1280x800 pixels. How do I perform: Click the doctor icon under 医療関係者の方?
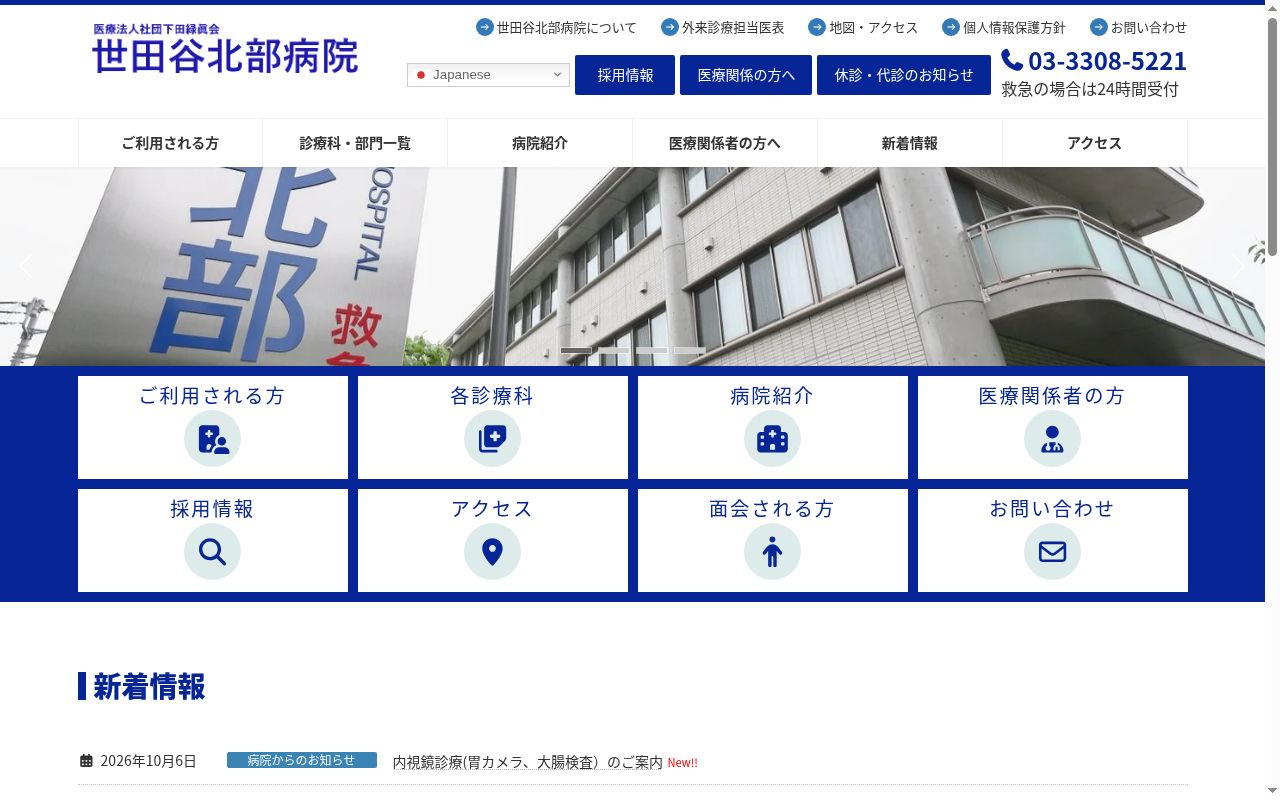pos(1053,439)
